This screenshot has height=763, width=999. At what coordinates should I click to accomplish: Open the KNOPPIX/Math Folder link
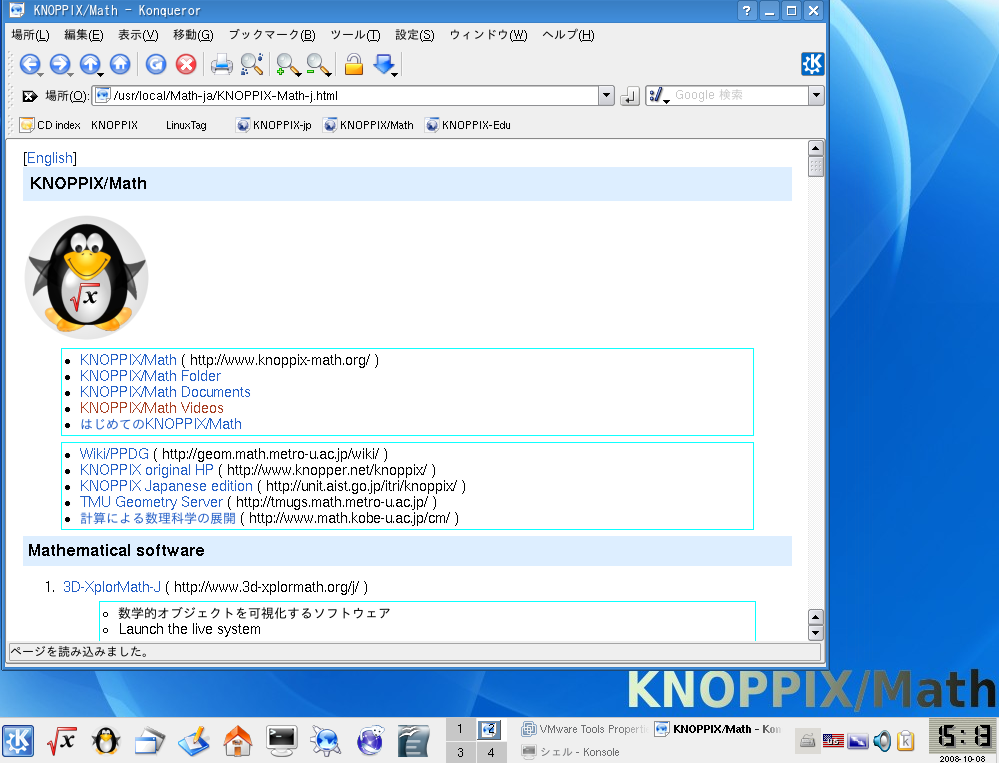tap(150, 376)
